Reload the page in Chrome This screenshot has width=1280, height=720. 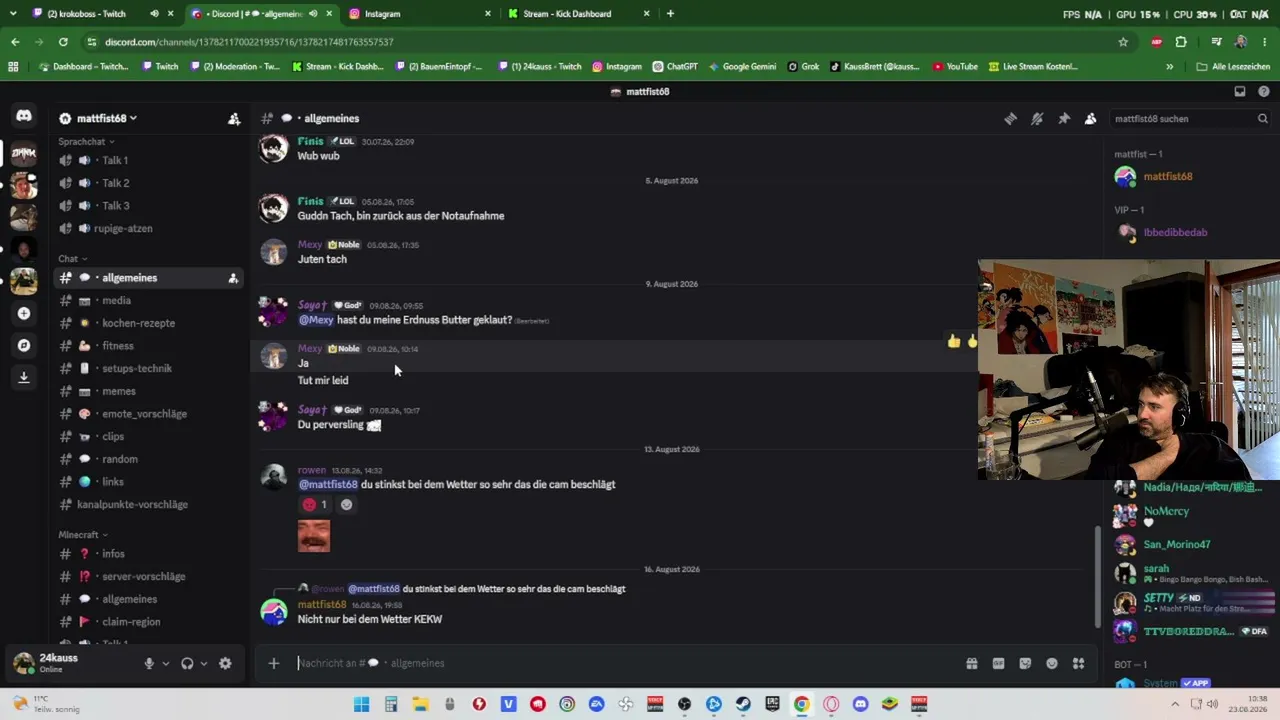[x=63, y=42]
